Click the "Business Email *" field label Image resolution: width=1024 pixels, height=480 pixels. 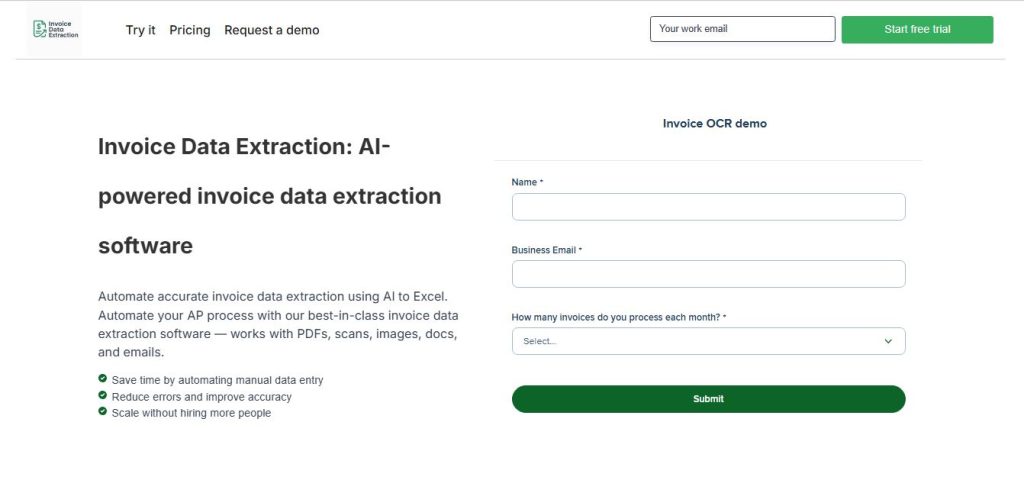546,250
